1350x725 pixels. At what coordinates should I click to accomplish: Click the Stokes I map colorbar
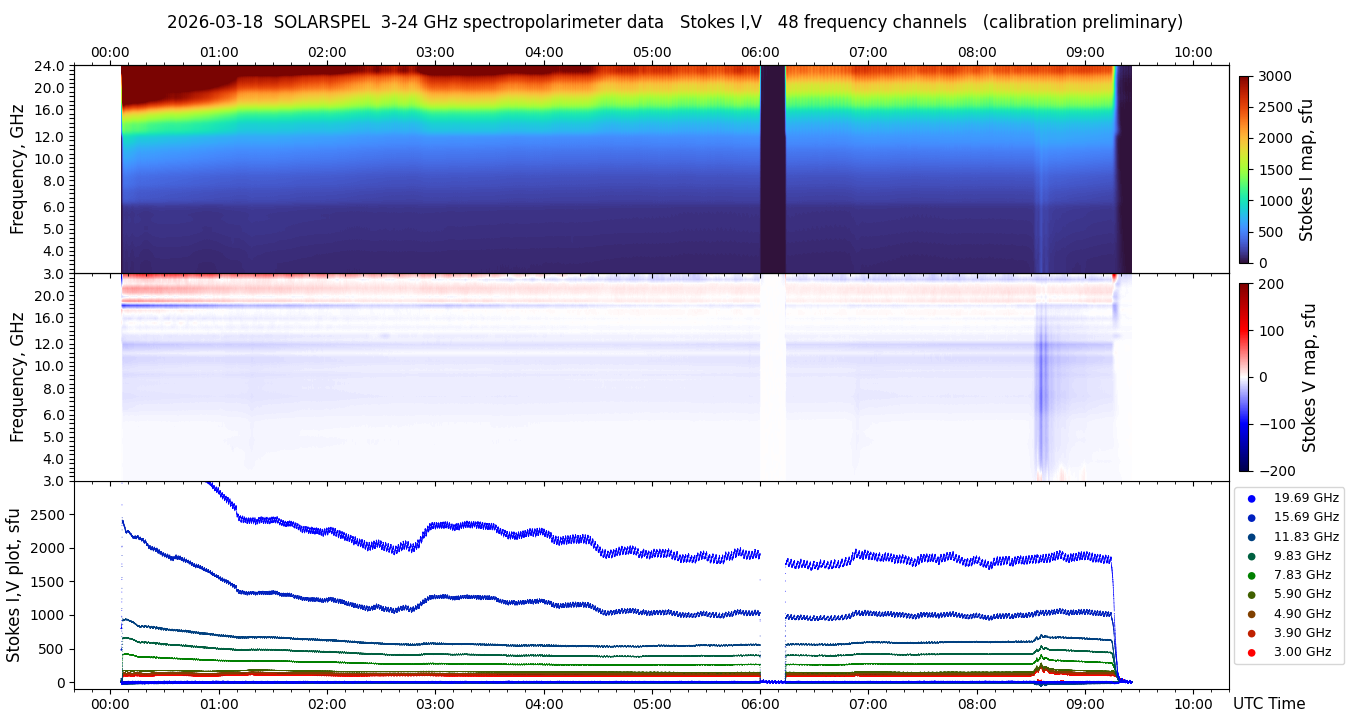coord(1244,169)
